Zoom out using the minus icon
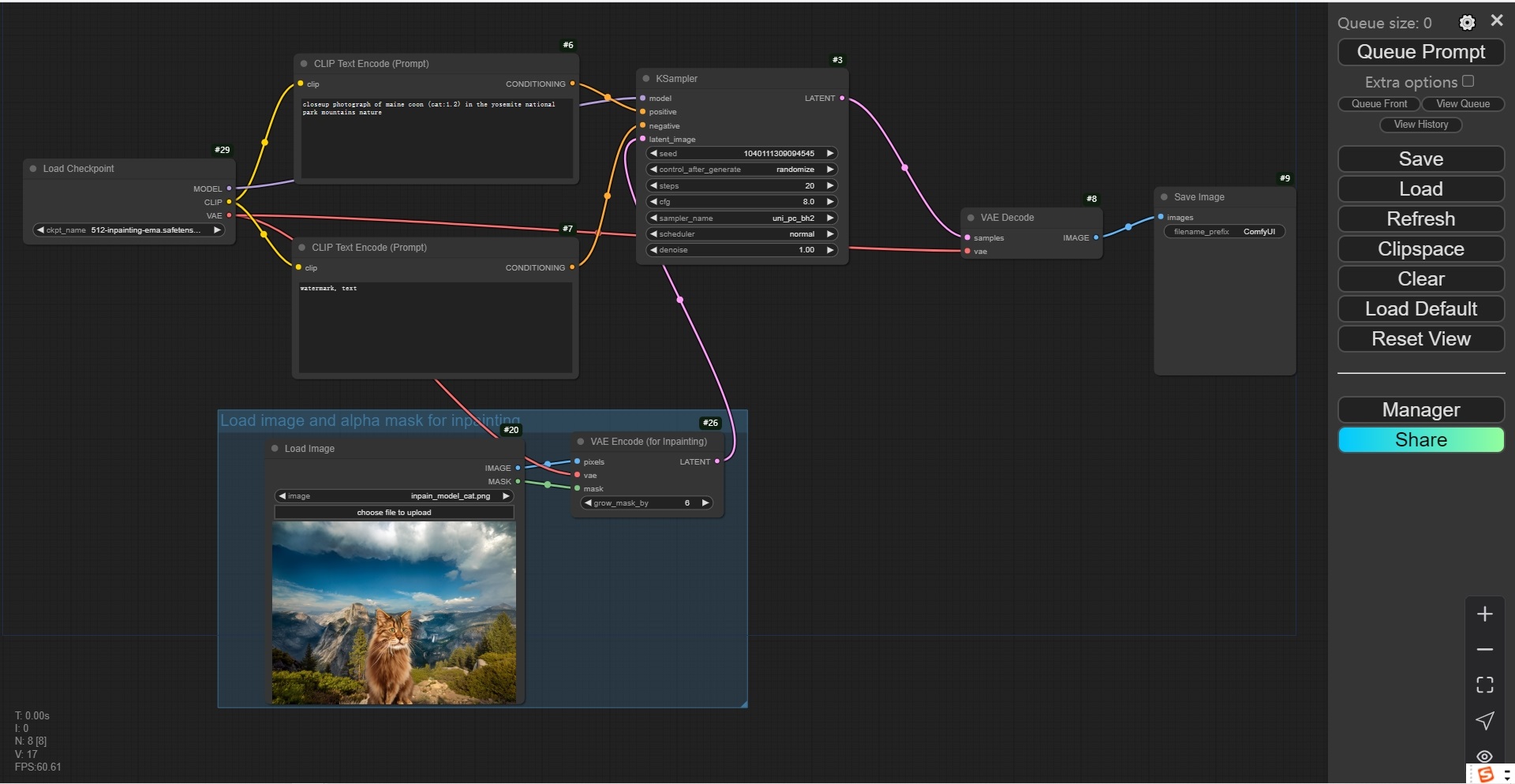 [1484, 649]
